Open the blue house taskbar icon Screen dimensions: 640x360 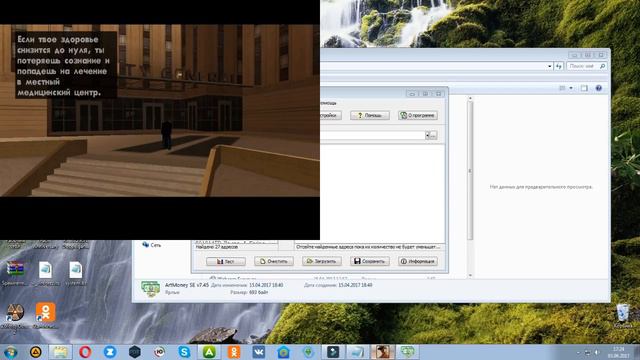click(x=284, y=352)
